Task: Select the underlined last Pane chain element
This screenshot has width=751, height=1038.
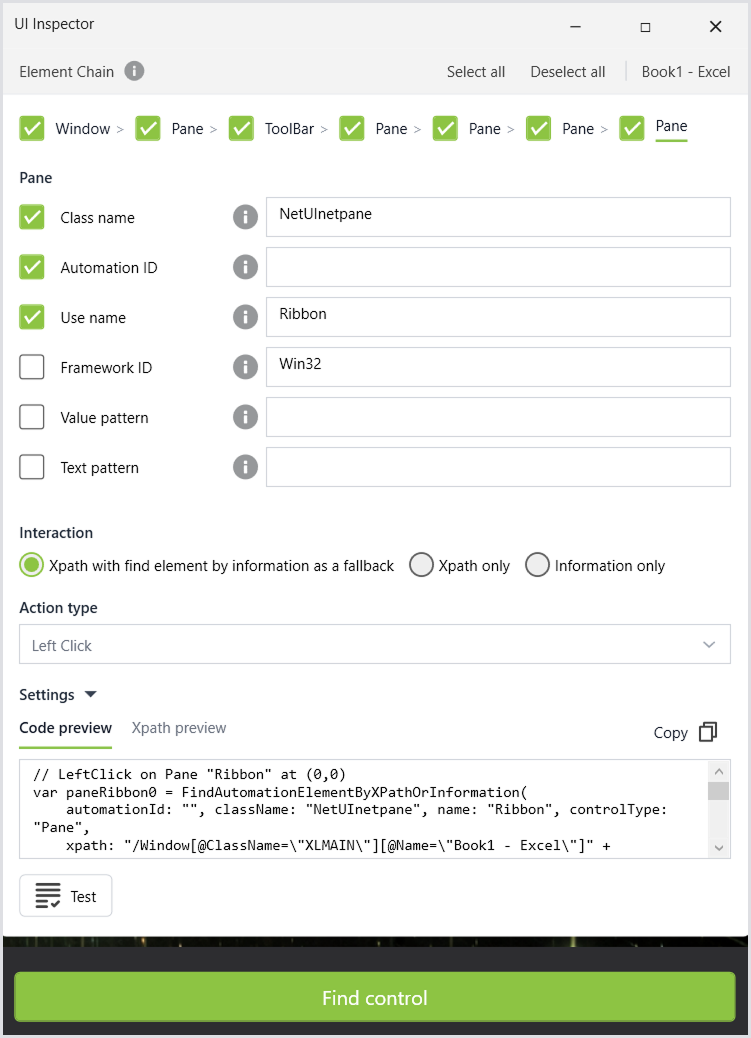Action: pos(672,126)
